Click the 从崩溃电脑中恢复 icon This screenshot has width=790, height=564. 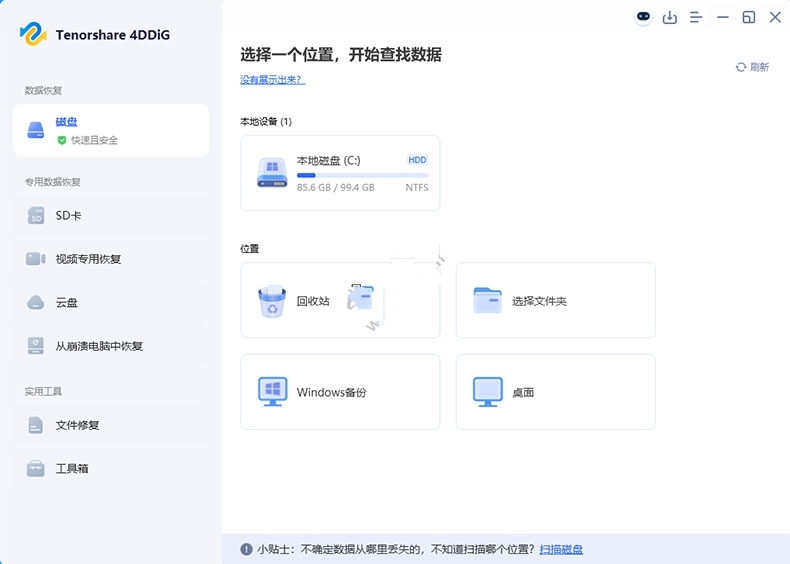pos(36,346)
